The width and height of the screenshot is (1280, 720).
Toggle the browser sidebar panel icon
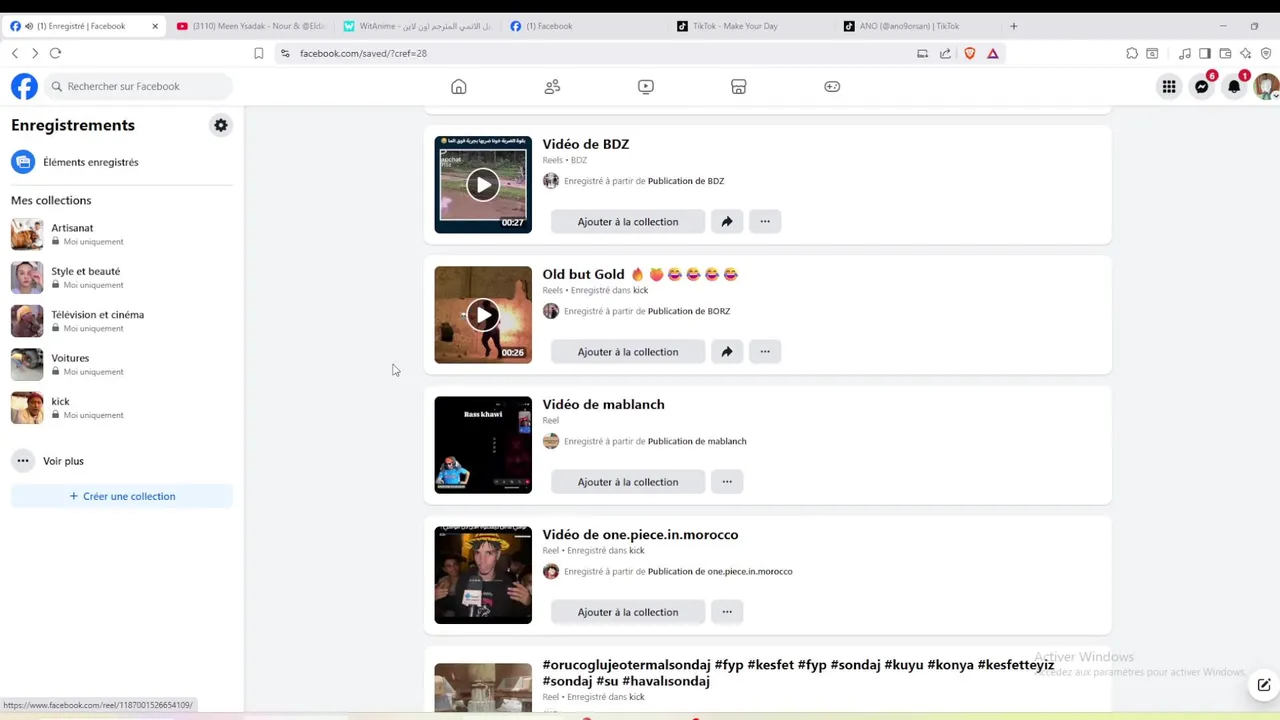(1205, 53)
